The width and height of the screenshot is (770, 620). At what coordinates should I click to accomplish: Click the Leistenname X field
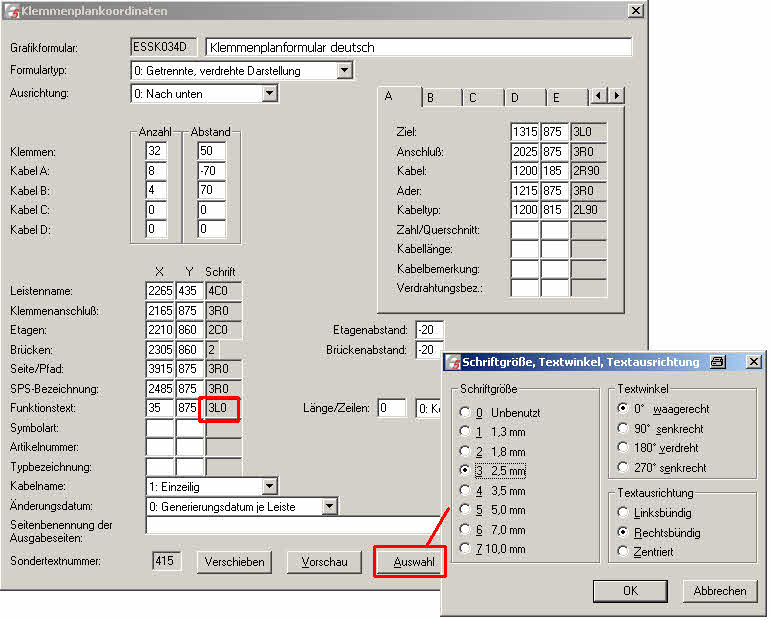[160, 291]
